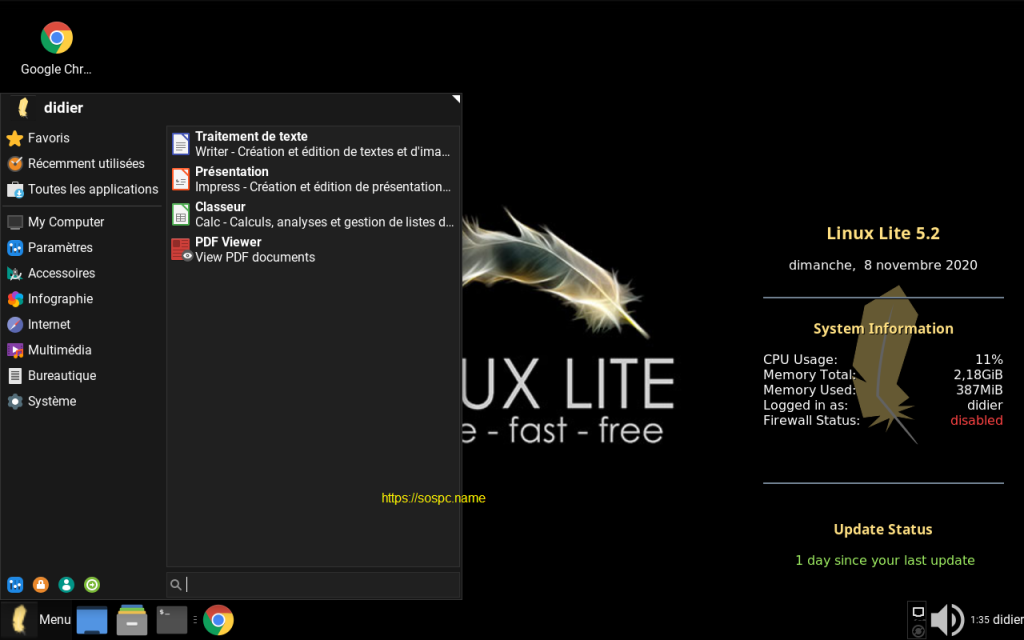Select Toutes les applications category
Image resolution: width=1024 pixels, height=640 pixels.
pyautogui.click(x=82, y=189)
